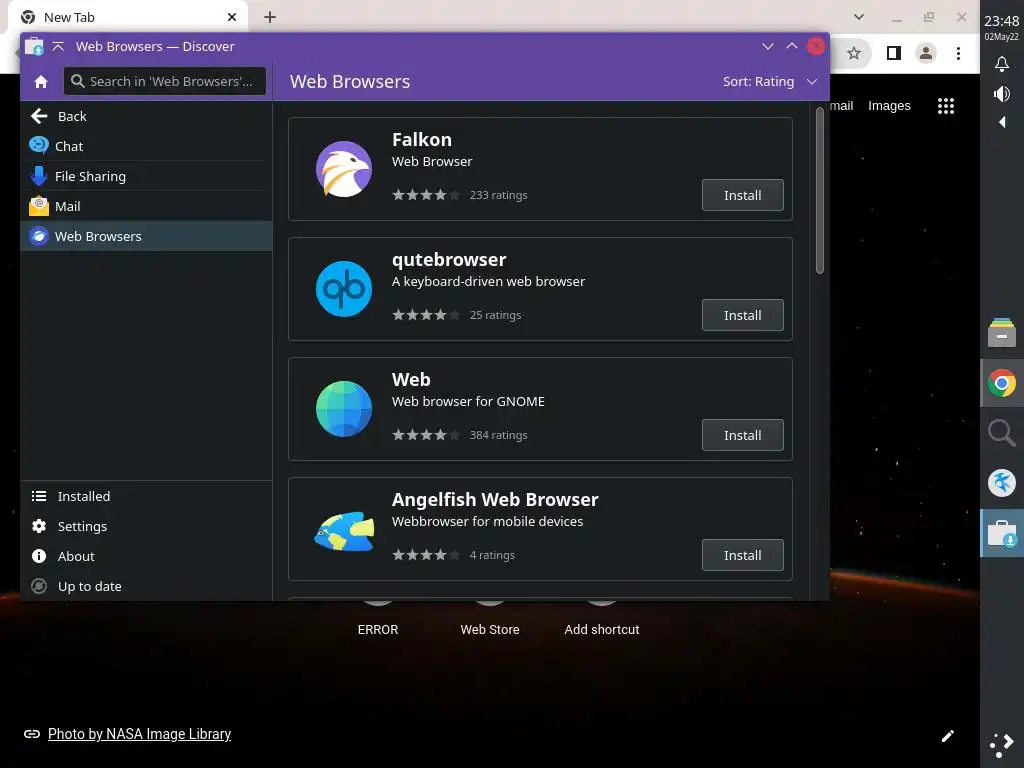Click the Web Browsers sidebar icon
1024x768 pixels.
tap(39, 236)
